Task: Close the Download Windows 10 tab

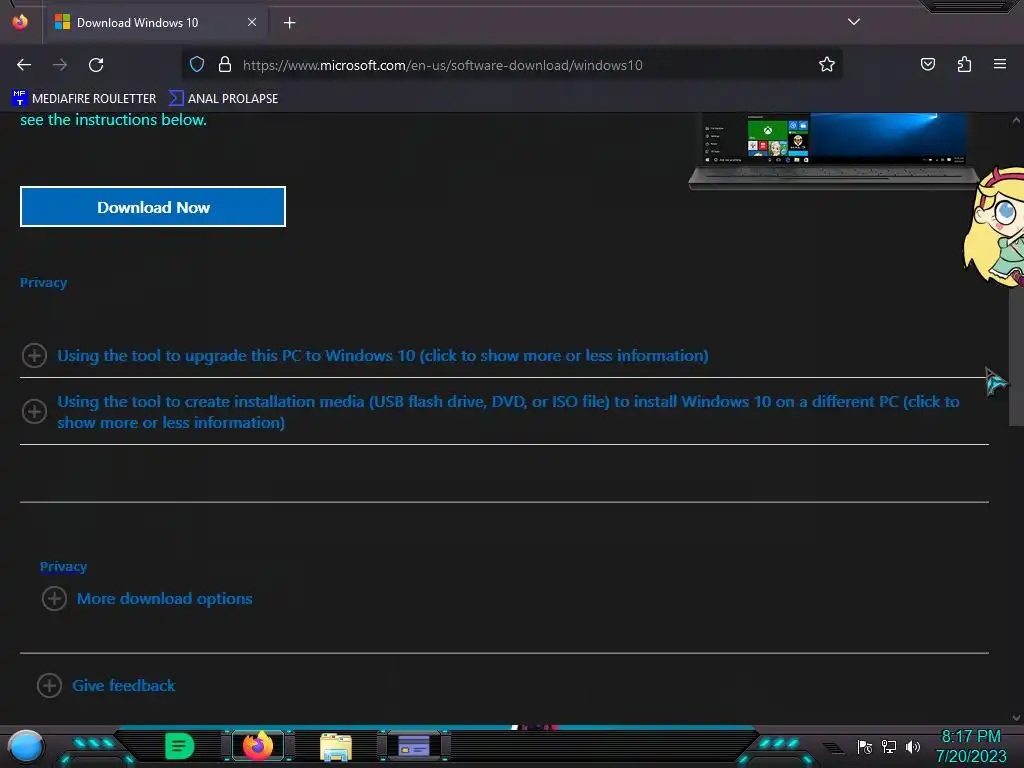Action: [252, 22]
